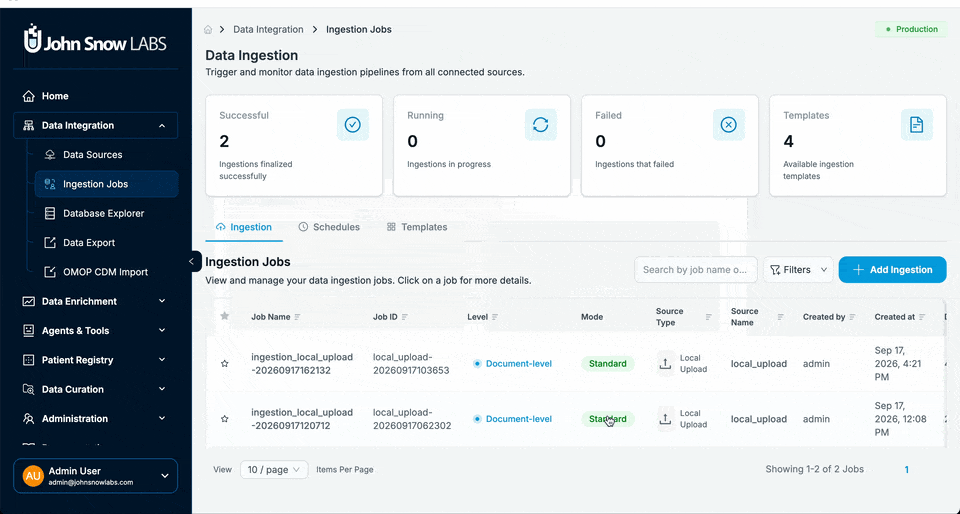Switch to the Templates tab
Viewport: 960px width, 514px height.
(417, 227)
